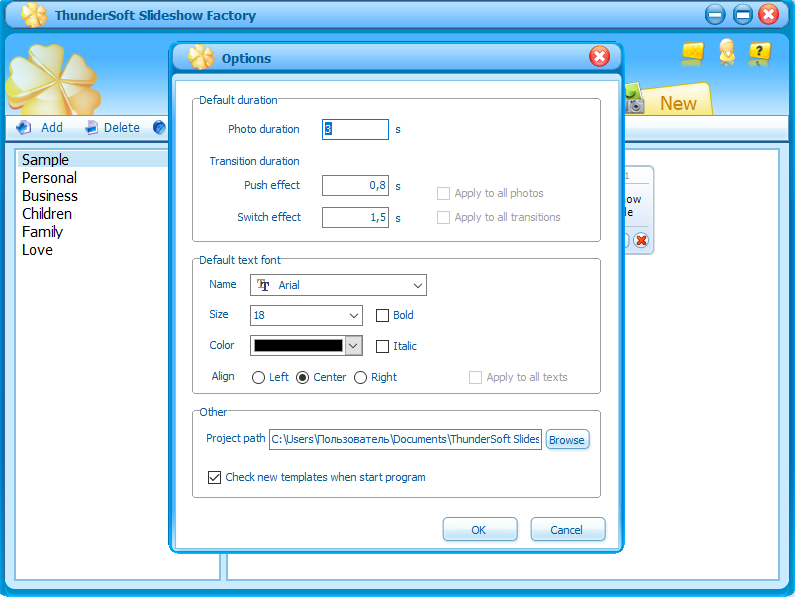Uncheck Check new templates when start program
Viewport: 795px width, 597px height.
coord(214,477)
